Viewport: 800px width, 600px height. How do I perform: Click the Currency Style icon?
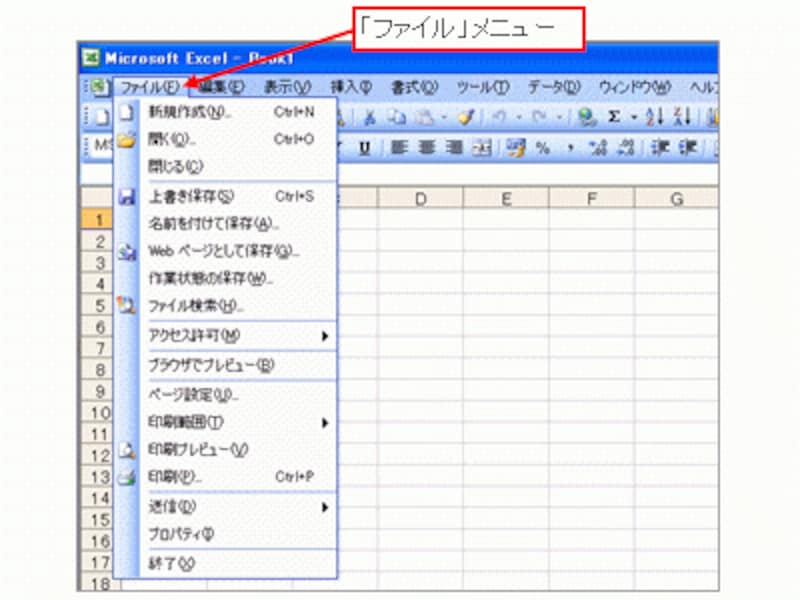pyautogui.click(x=515, y=148)
